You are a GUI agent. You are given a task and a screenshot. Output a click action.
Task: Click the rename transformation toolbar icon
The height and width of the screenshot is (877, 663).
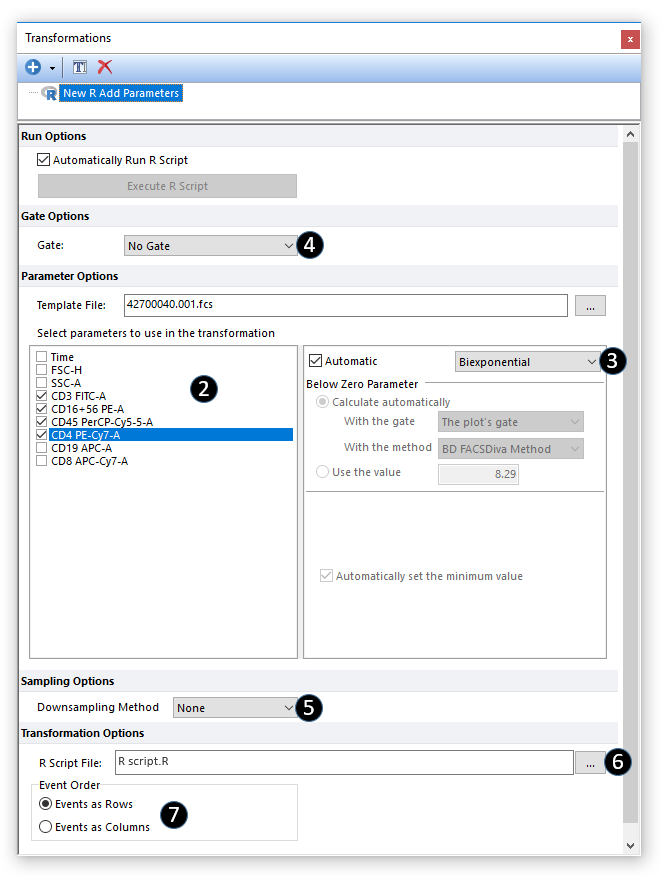click(x=80, y=67)
